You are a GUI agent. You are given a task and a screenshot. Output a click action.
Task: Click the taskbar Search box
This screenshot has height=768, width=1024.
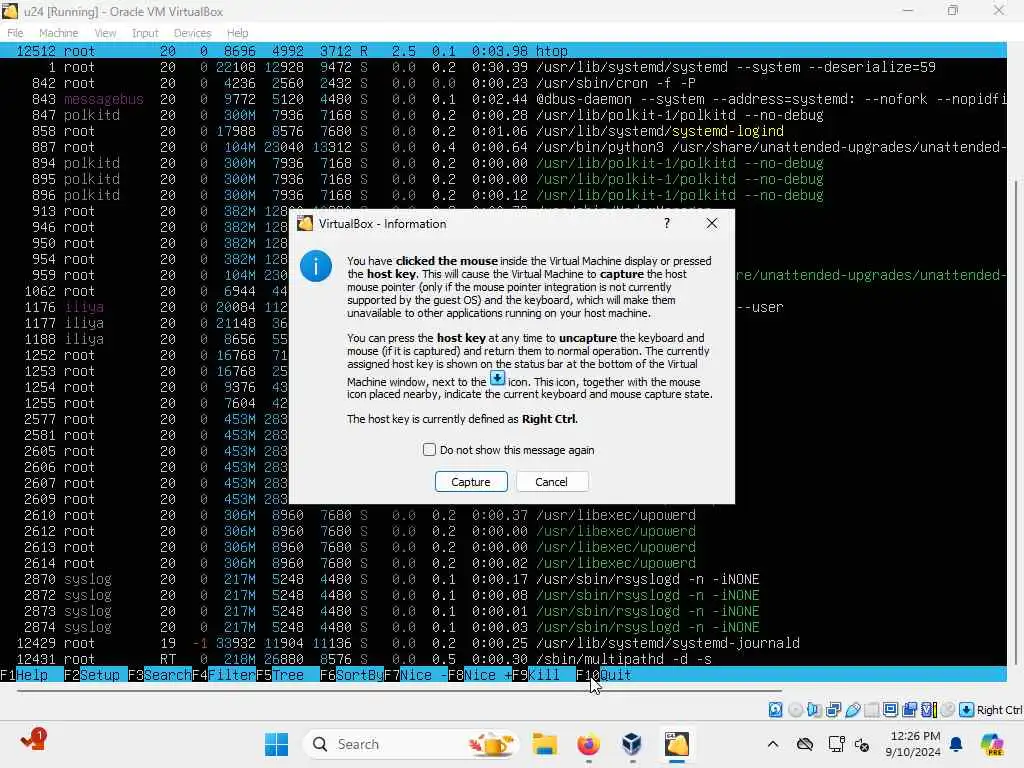click(411, 744)
